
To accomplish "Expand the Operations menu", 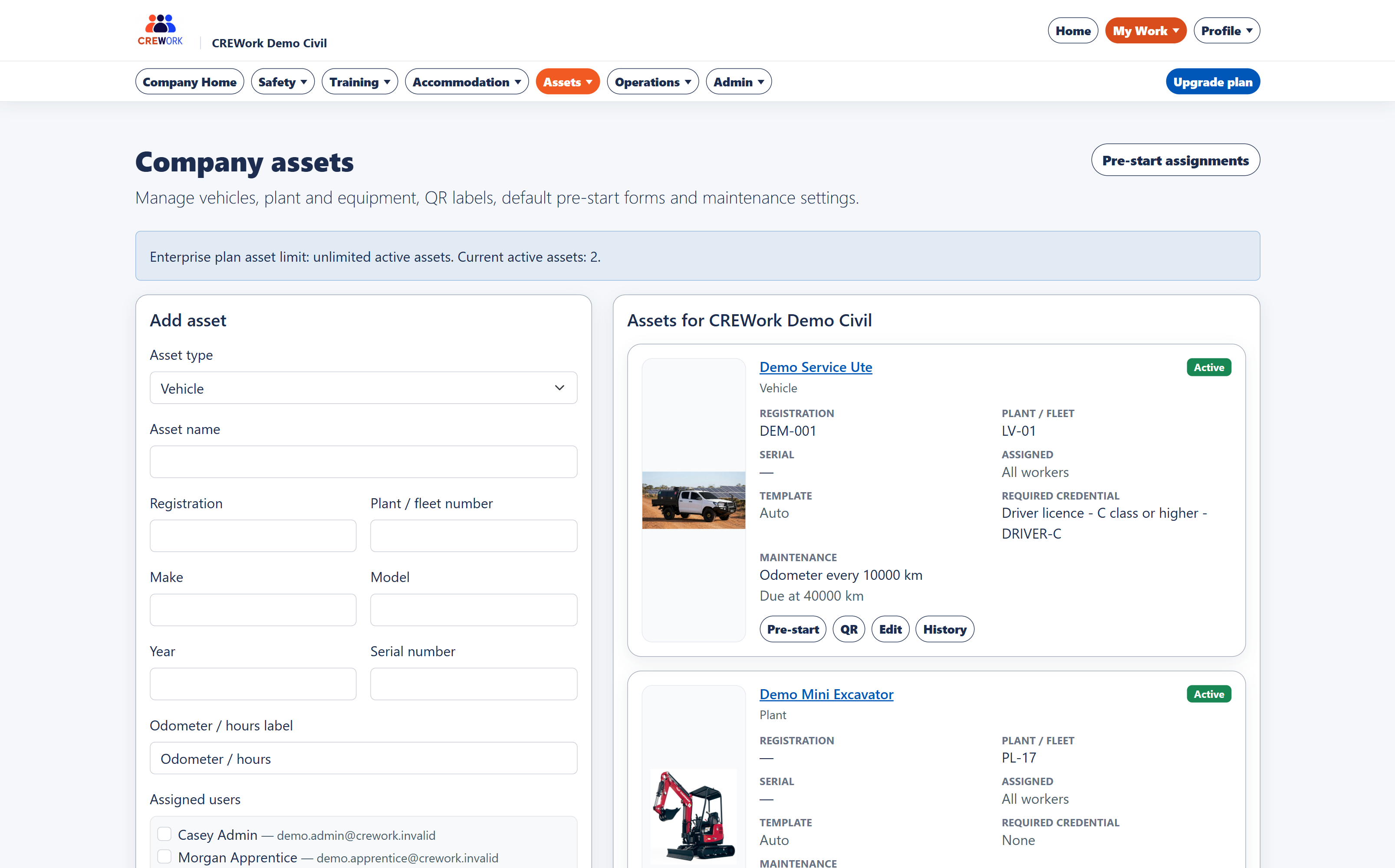I will pos(653,82).
